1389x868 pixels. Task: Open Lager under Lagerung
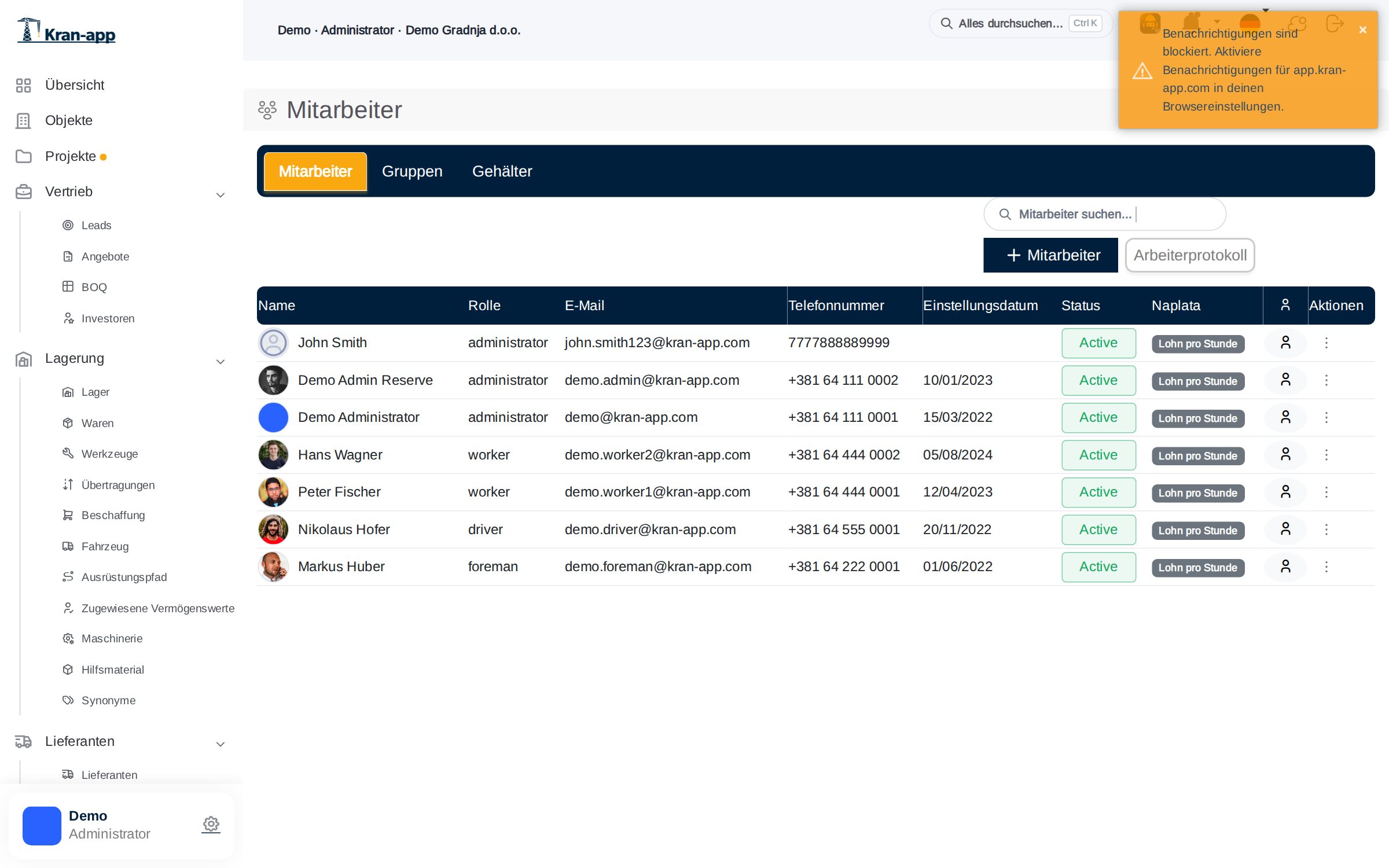pyautogui.click(x=95, y=392)
